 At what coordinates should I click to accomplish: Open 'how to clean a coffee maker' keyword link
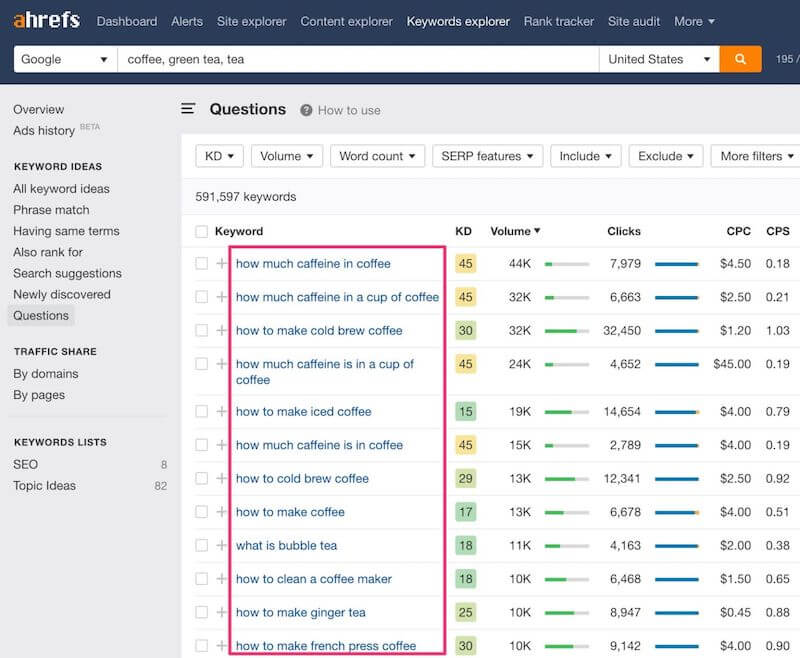click(314, 579)
